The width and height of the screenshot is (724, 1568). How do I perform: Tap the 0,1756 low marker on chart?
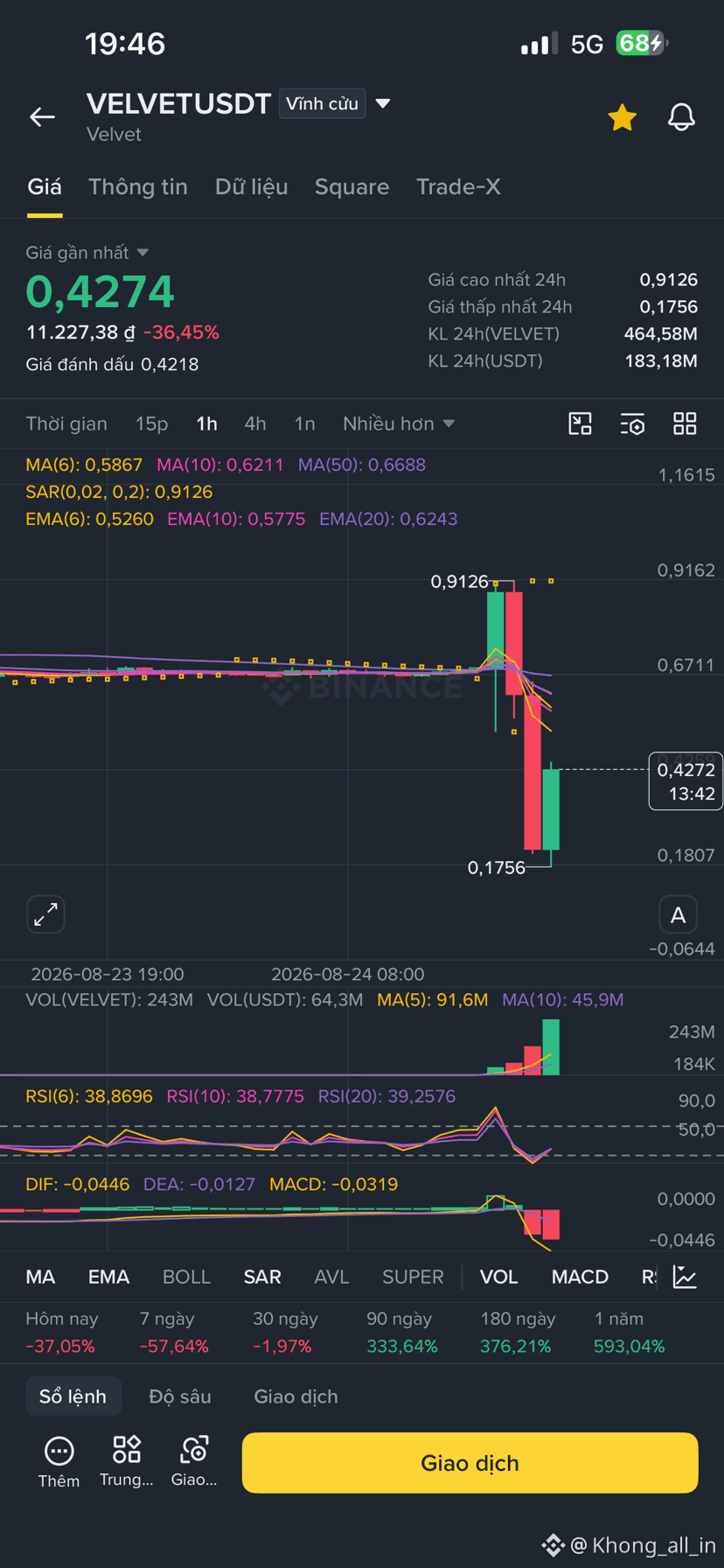coord(497,868)
